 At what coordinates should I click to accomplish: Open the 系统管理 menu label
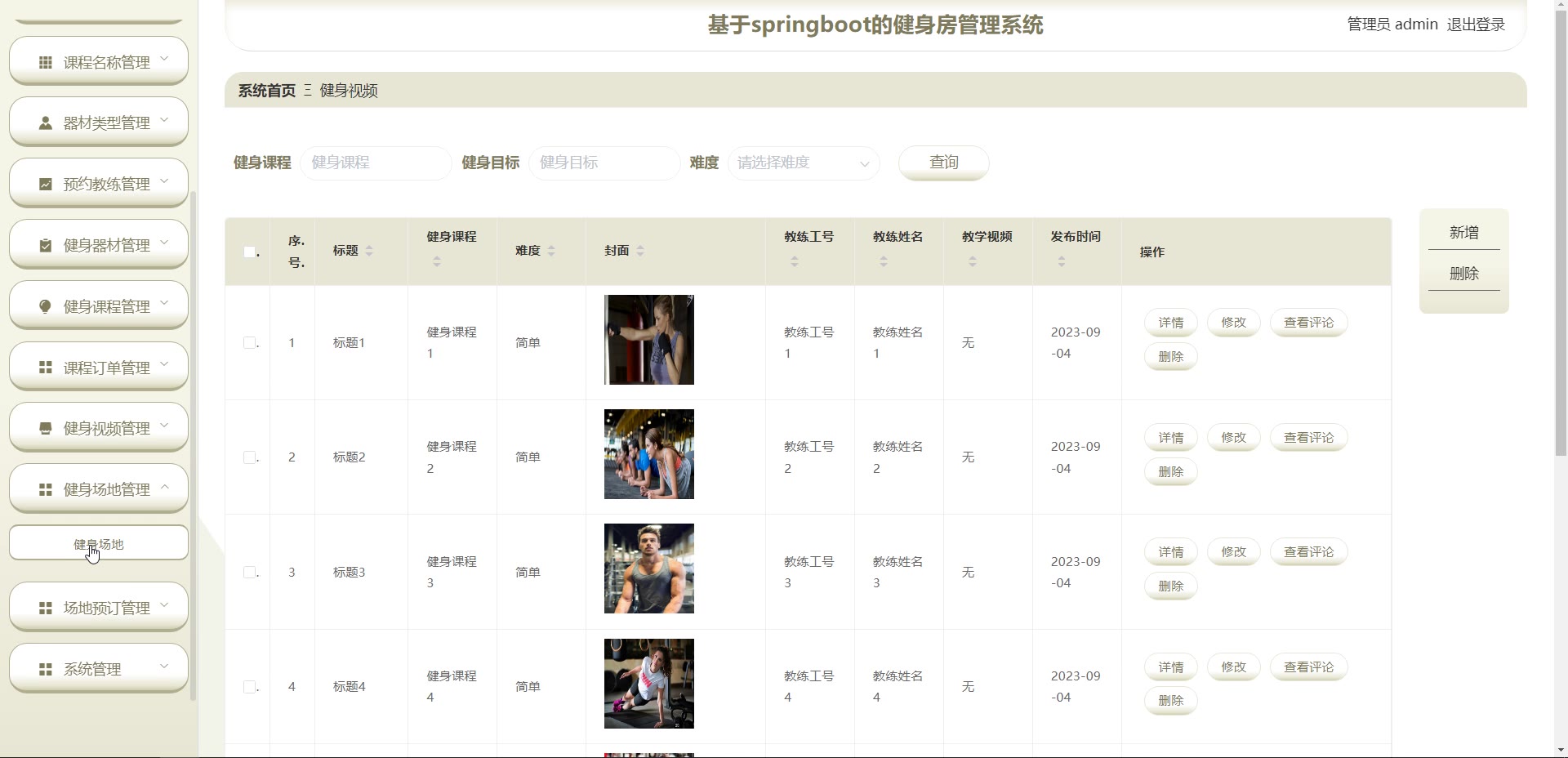coord(92,669)
